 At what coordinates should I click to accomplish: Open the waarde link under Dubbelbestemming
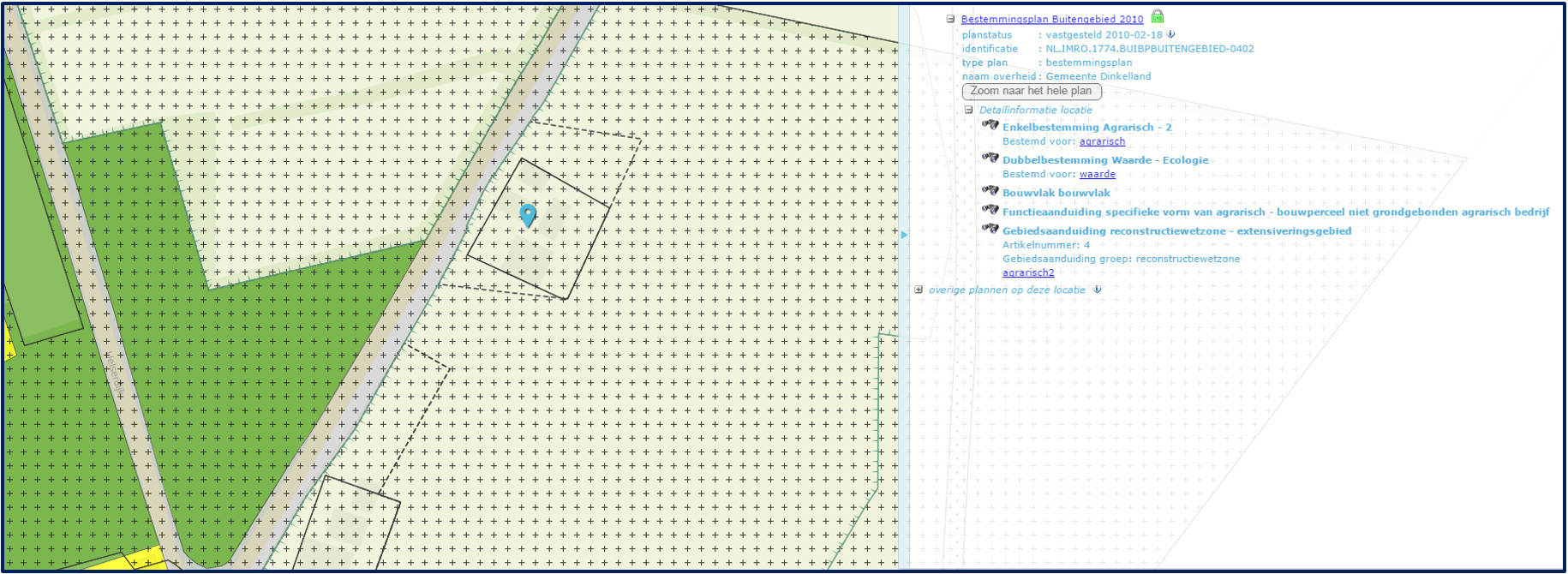pos(1098,174)
